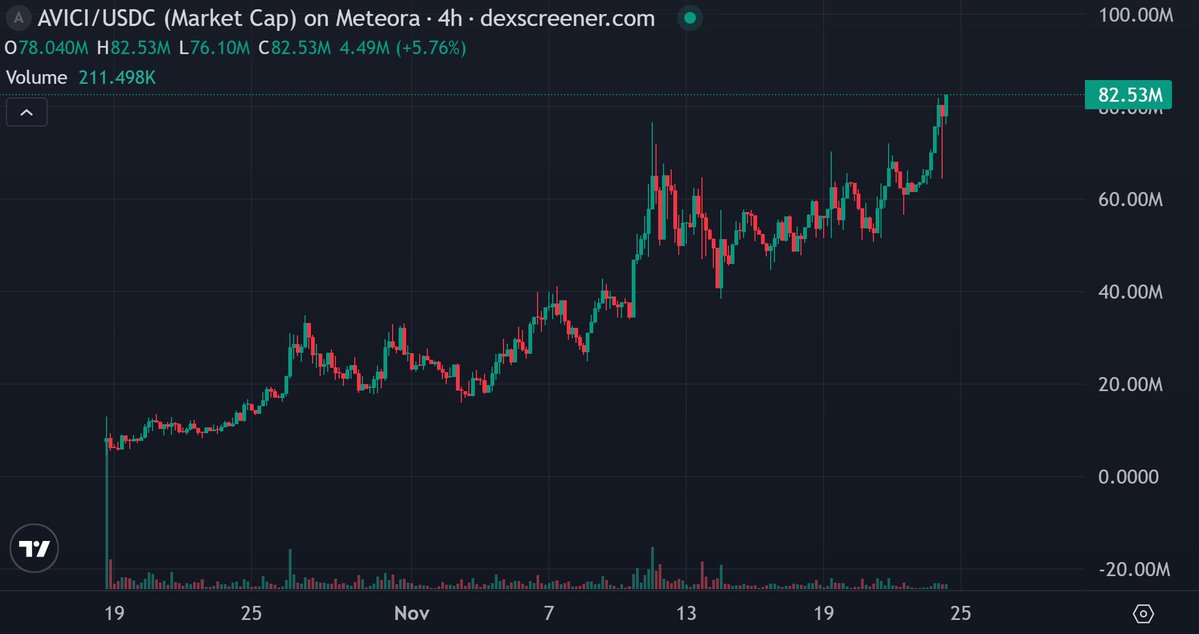Screen dimensions: 1199x634
Task: Click the 7 date label on time axis
Action: point(548,613)
